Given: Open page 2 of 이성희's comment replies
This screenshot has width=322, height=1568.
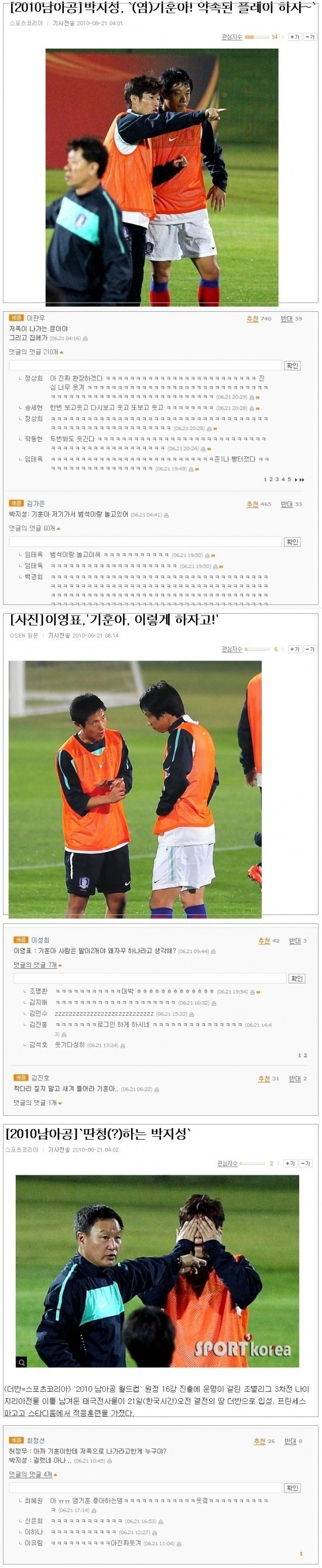Looking at the screenshot, I should [x=306, y=1055].
